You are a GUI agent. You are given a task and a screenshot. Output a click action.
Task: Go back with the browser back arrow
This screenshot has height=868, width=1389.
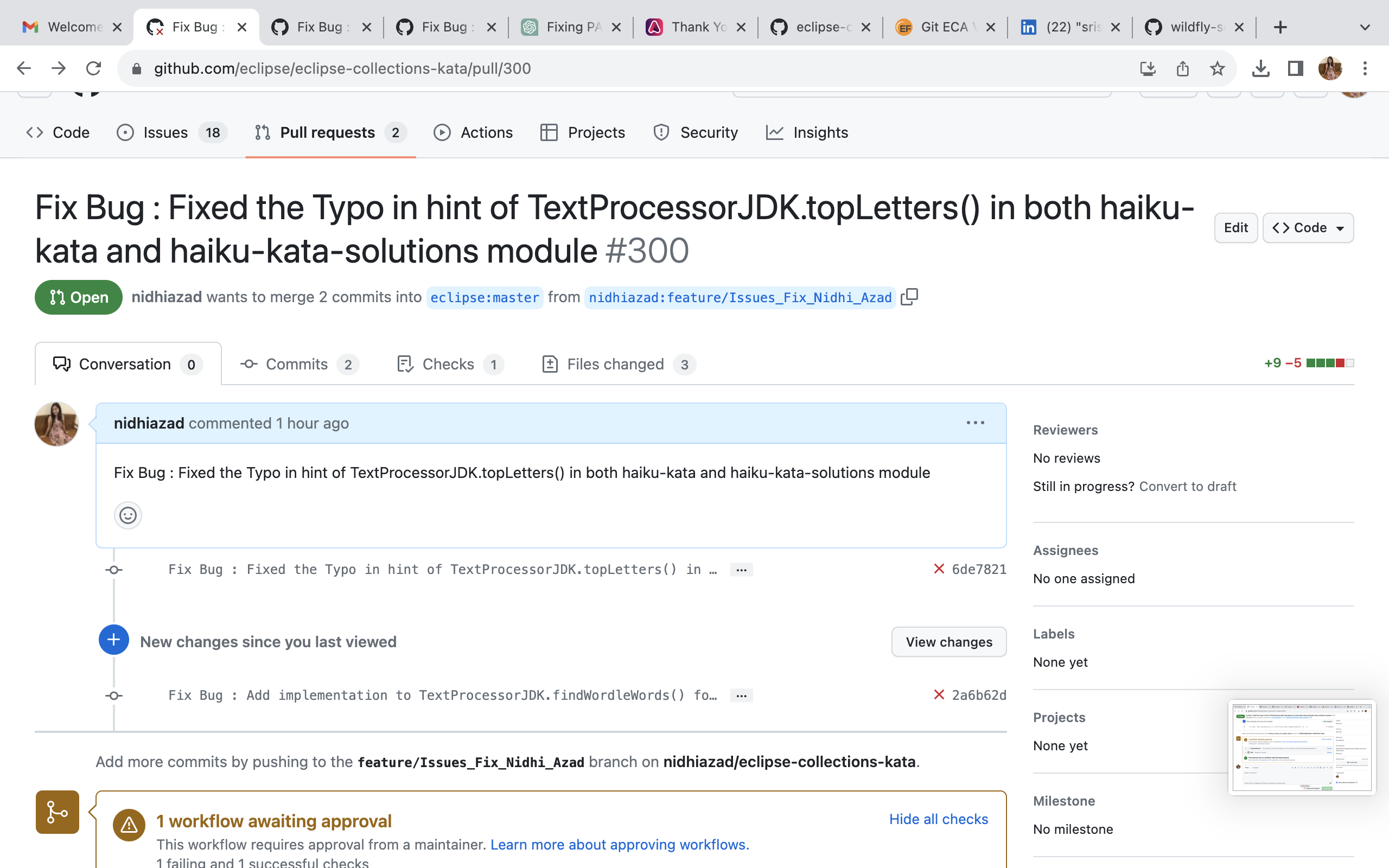point(23,68)
